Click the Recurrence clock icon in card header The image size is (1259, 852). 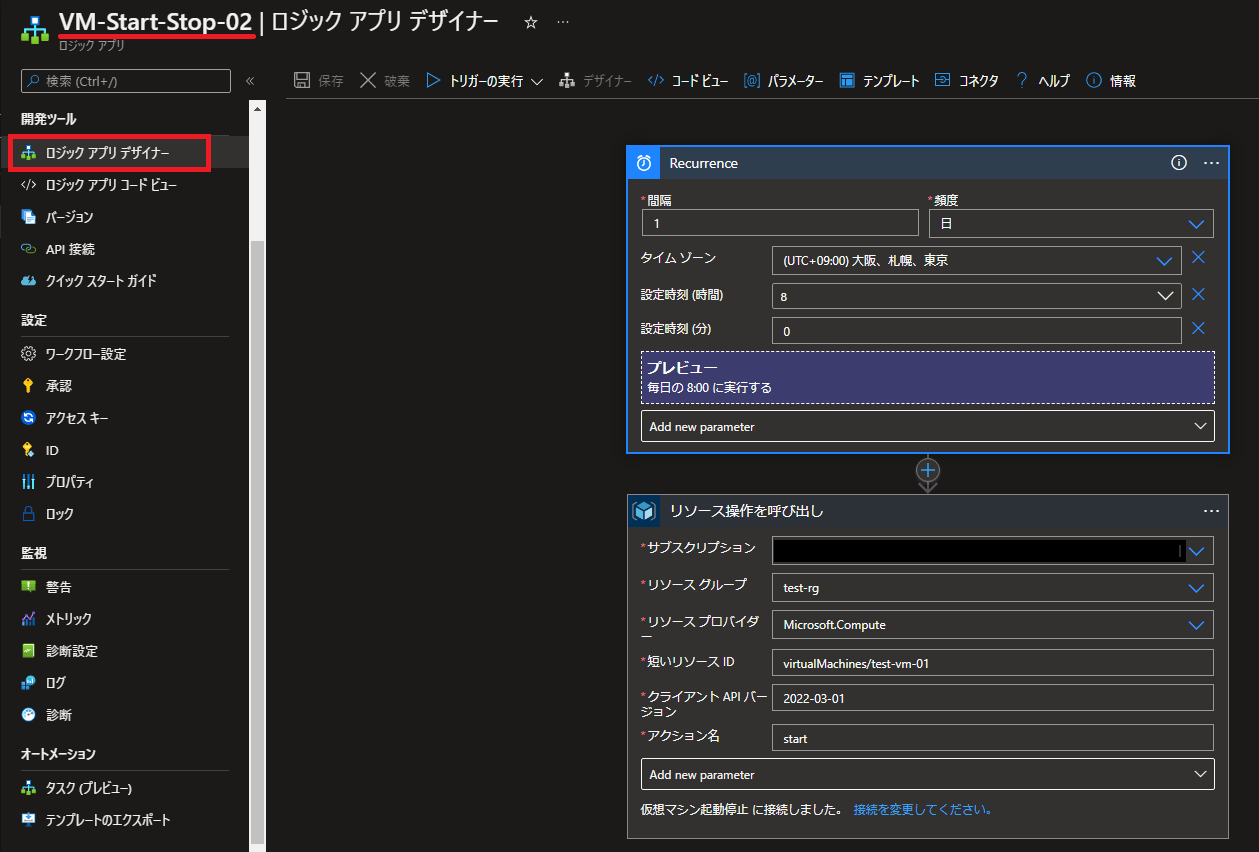pyautogui.click(x=644, y=163)
